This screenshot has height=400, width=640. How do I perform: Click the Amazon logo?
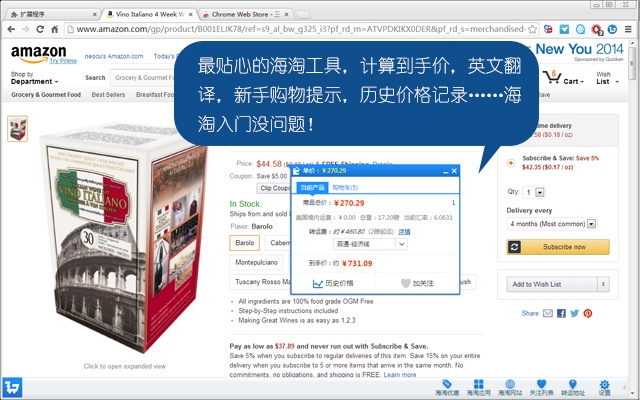[x=39, y=54]
